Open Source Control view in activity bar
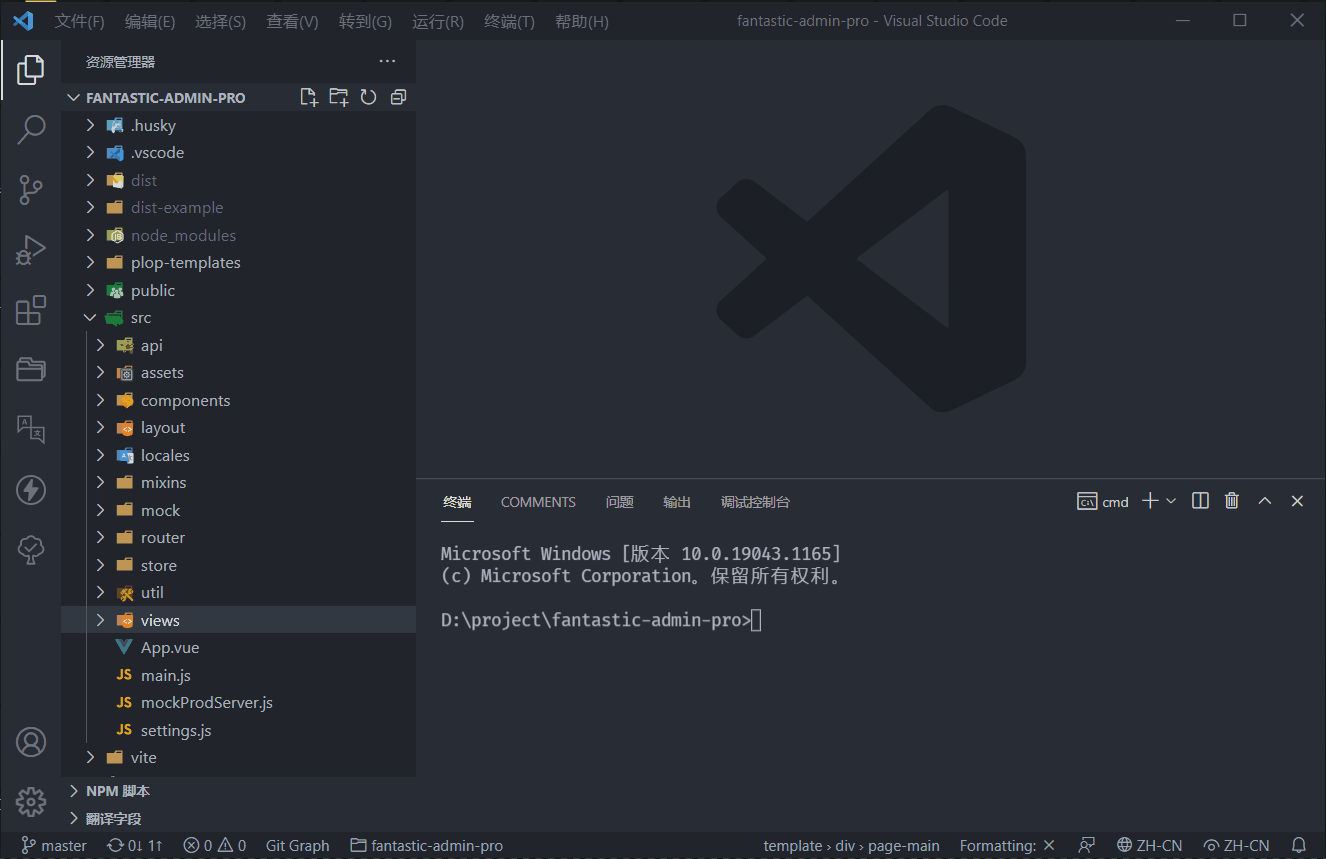The width and height of the screenshot is (1326, 859). 31,189
